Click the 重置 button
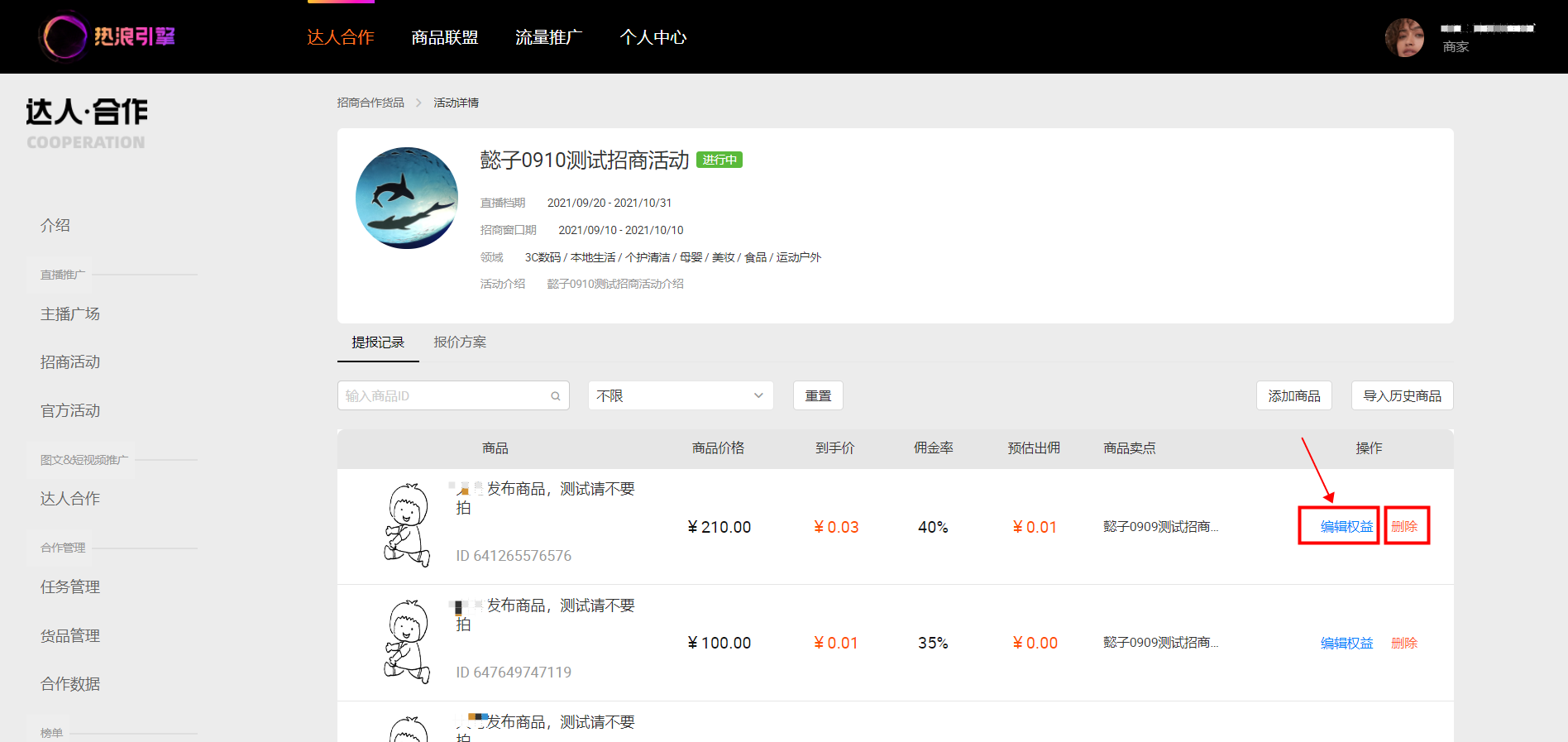 (x=818, y=395)
